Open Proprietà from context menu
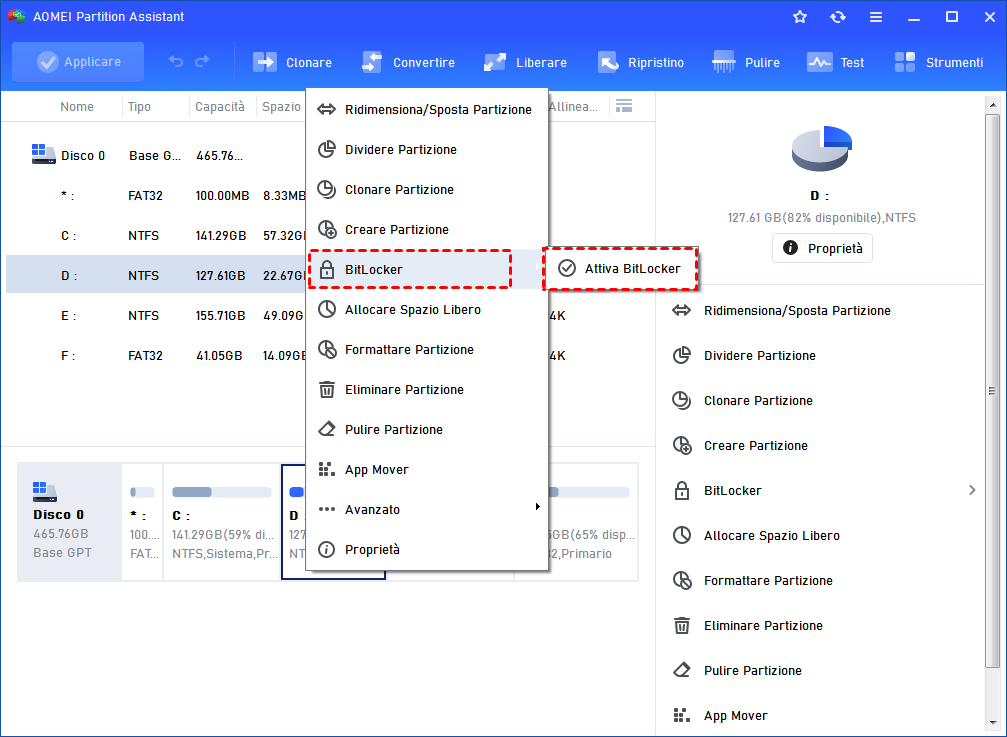This screenshot has width=1007, height=737. 427,550
